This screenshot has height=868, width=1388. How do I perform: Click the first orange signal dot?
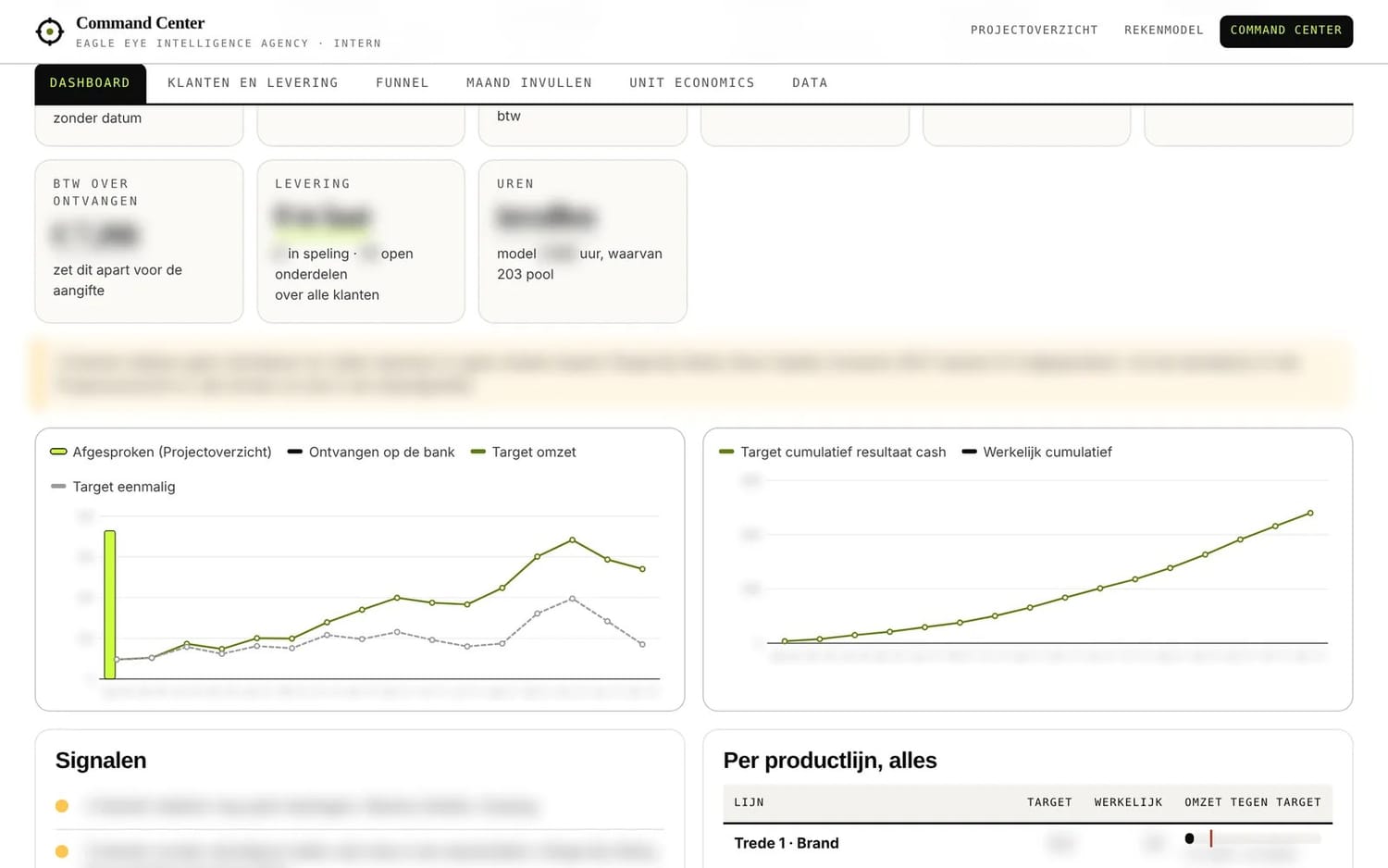(x=62, y=806)
